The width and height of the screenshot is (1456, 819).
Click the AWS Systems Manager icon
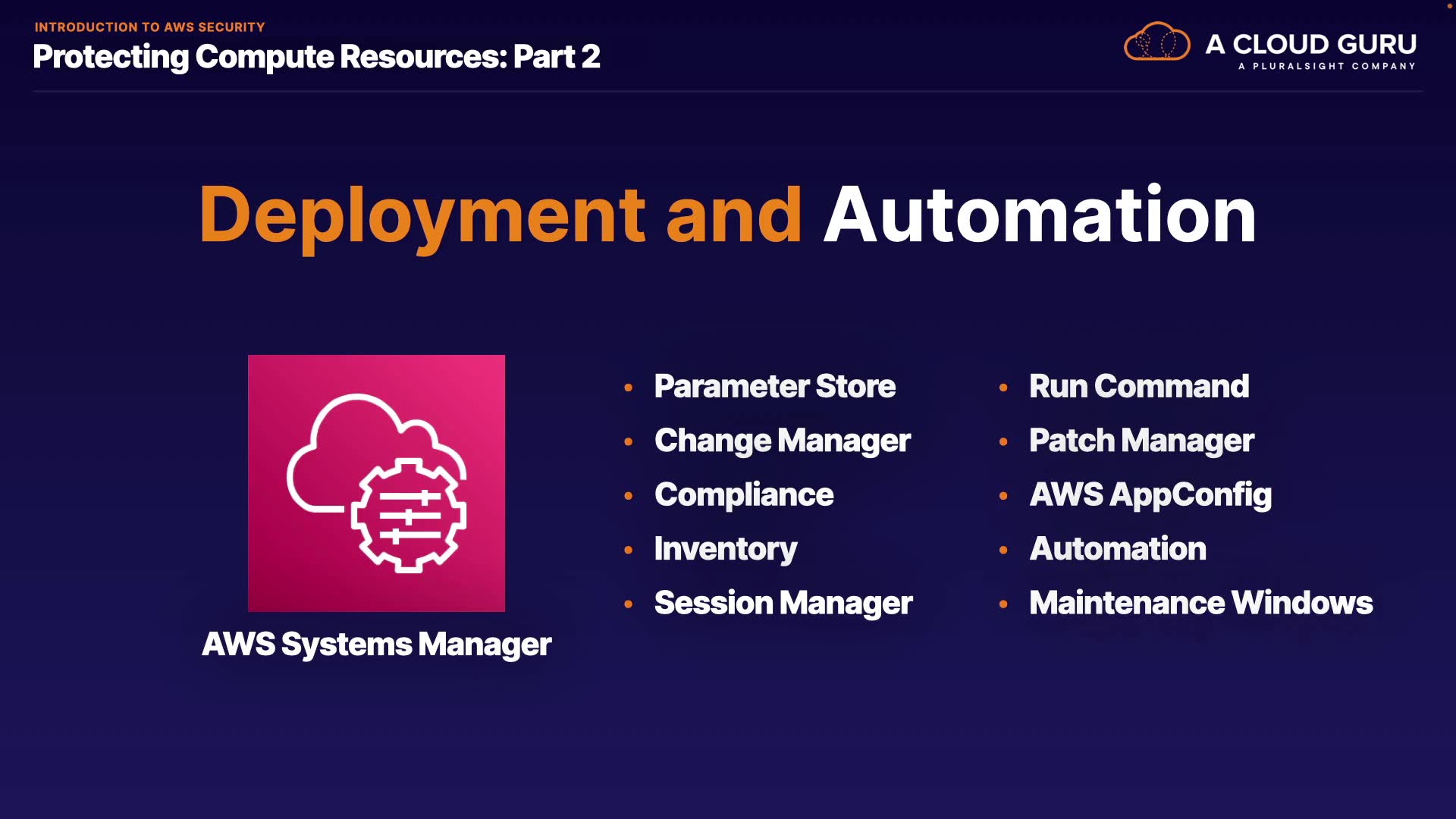pos(376,483)
